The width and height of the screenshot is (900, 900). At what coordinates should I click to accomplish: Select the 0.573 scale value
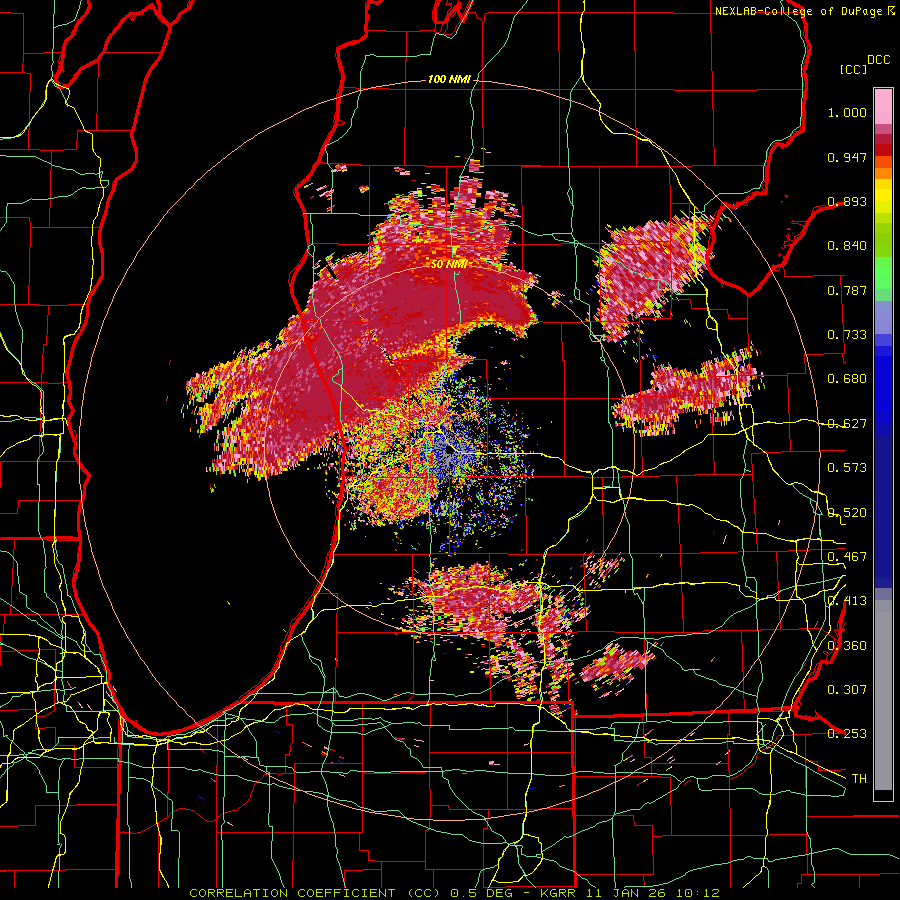pyautogui.click(x=847, y=468)
